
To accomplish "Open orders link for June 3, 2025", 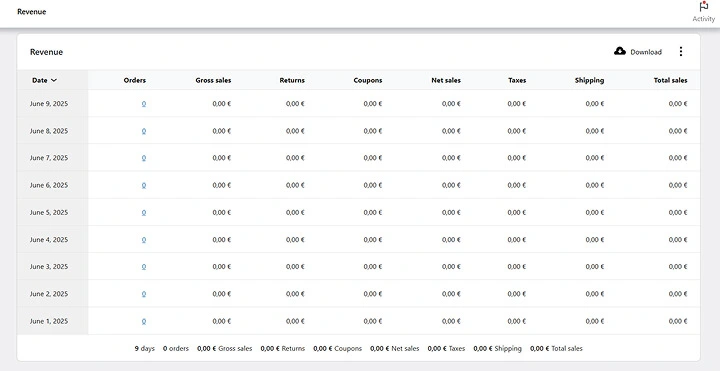I will [x=144, y=267].
